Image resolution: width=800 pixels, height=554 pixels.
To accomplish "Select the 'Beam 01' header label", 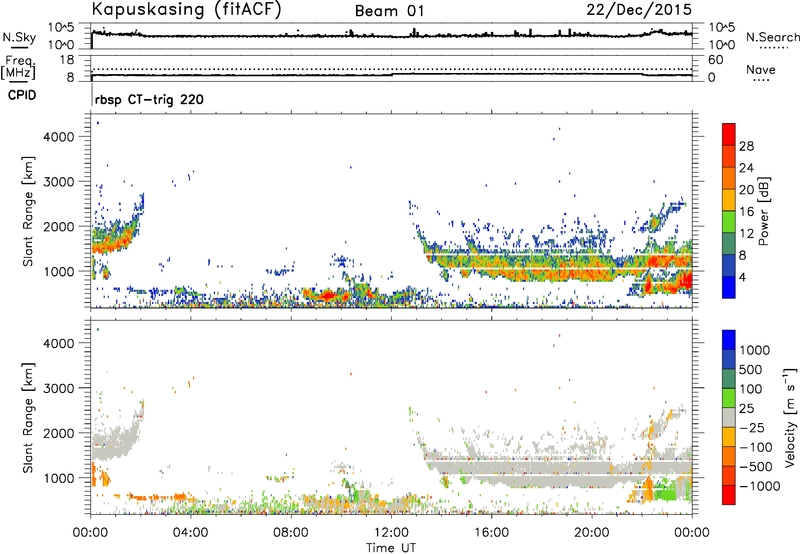I will [389, 11].
